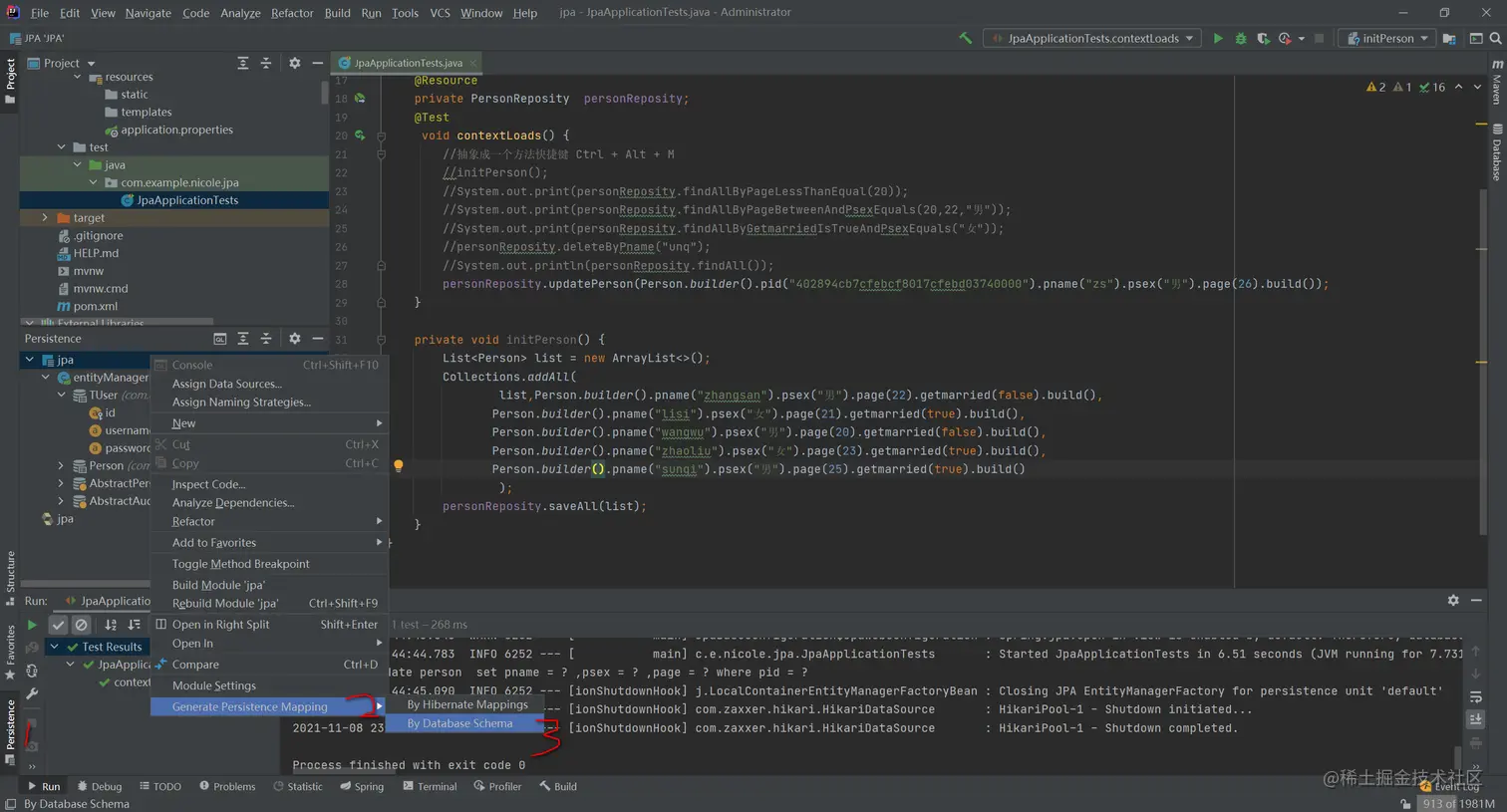Toggle show ignored tests button
The width and height of the screenshot is (1507, 812).
pyautogui.click(x=82, y=625)
